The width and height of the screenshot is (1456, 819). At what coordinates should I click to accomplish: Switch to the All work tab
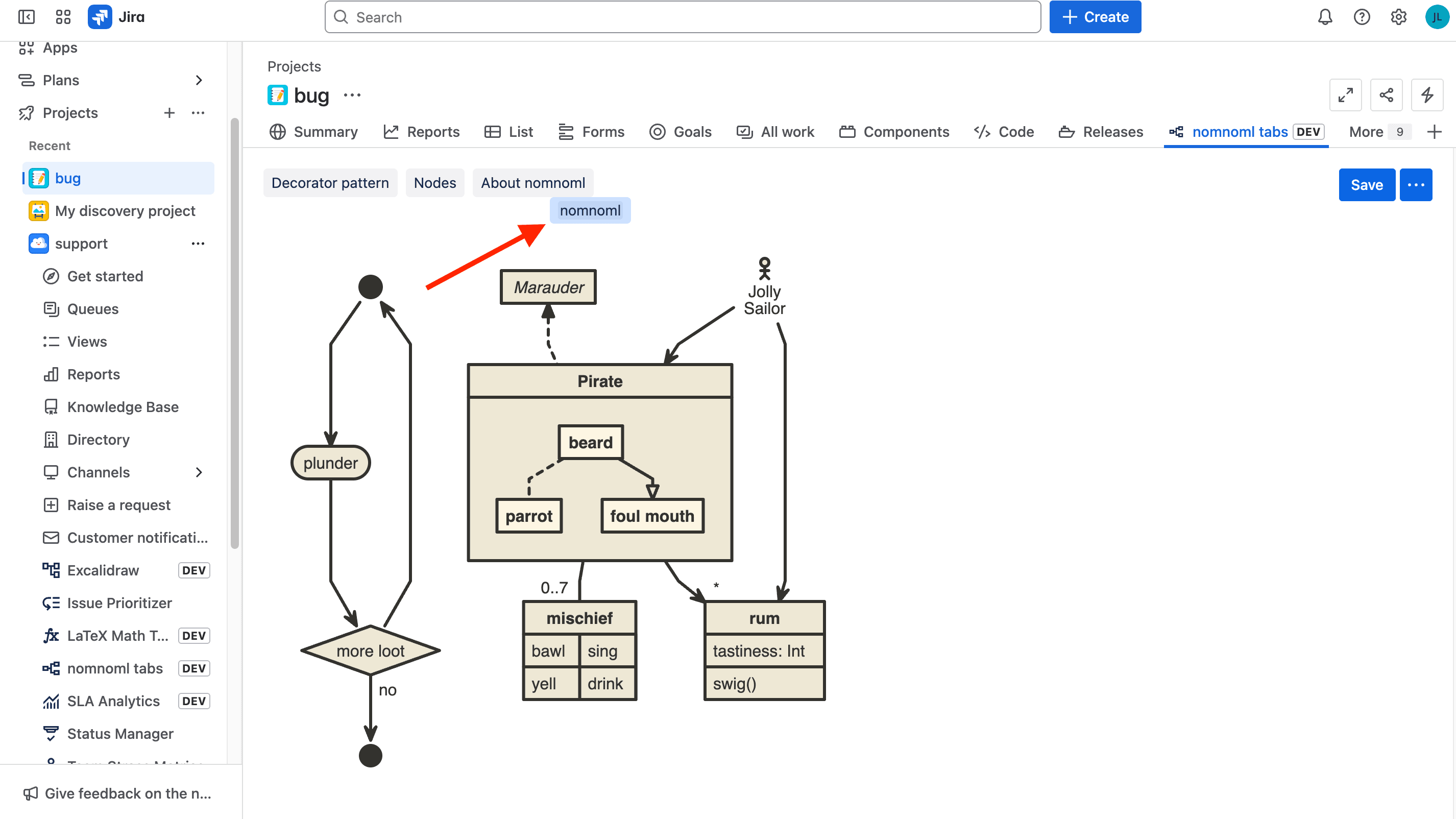coord(775,132)
